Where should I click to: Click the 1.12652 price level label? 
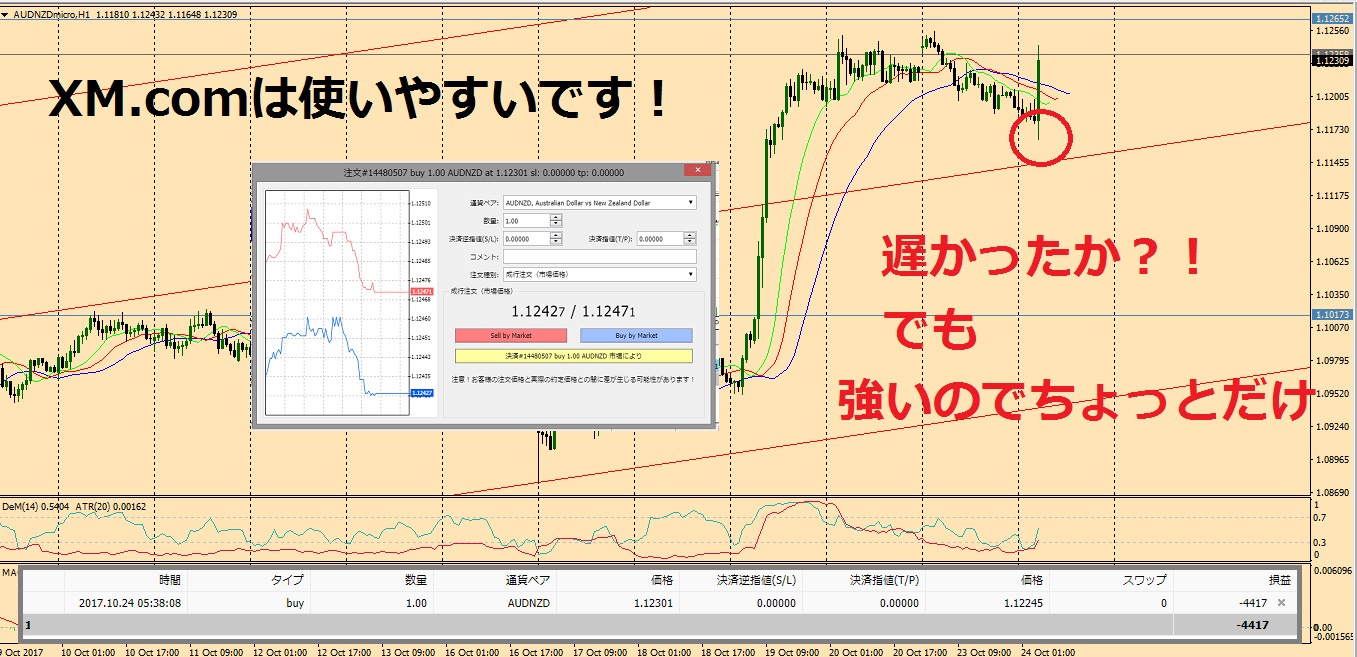click(1334, 19)
